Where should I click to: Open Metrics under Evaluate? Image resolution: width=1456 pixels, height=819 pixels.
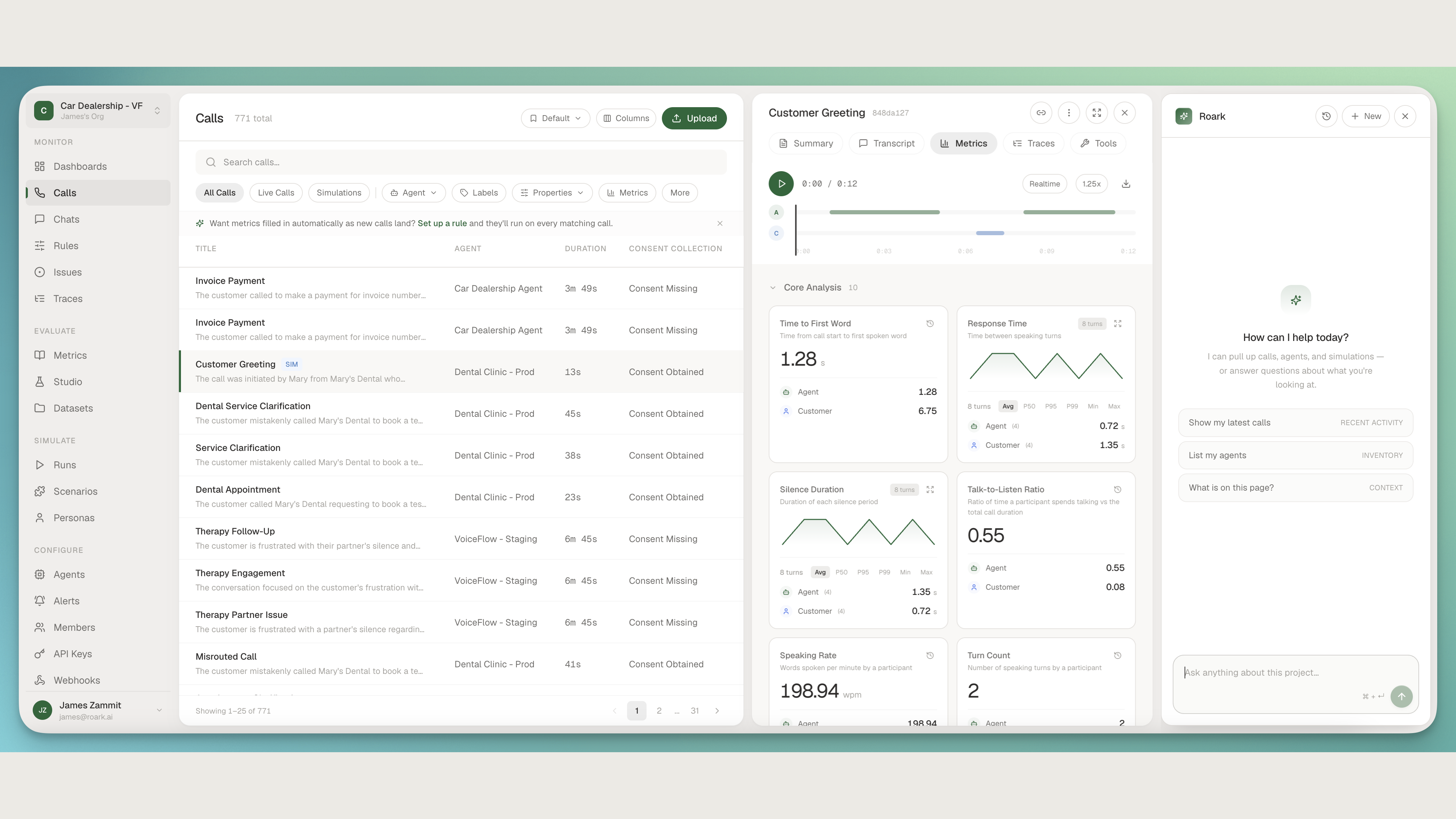98,355
